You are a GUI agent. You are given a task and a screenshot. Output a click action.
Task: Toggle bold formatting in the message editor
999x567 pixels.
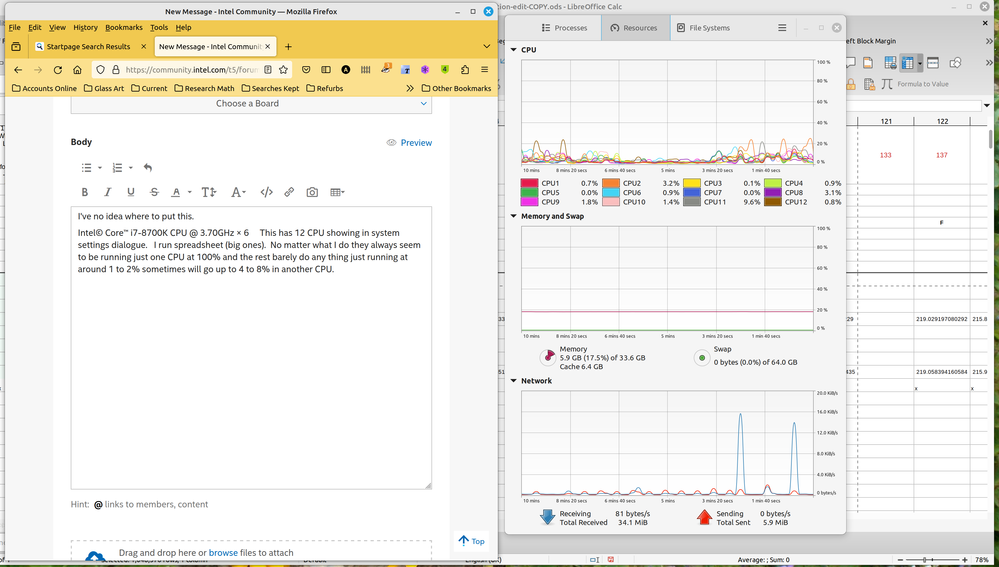pyautogui.click(x=85, y=192)
